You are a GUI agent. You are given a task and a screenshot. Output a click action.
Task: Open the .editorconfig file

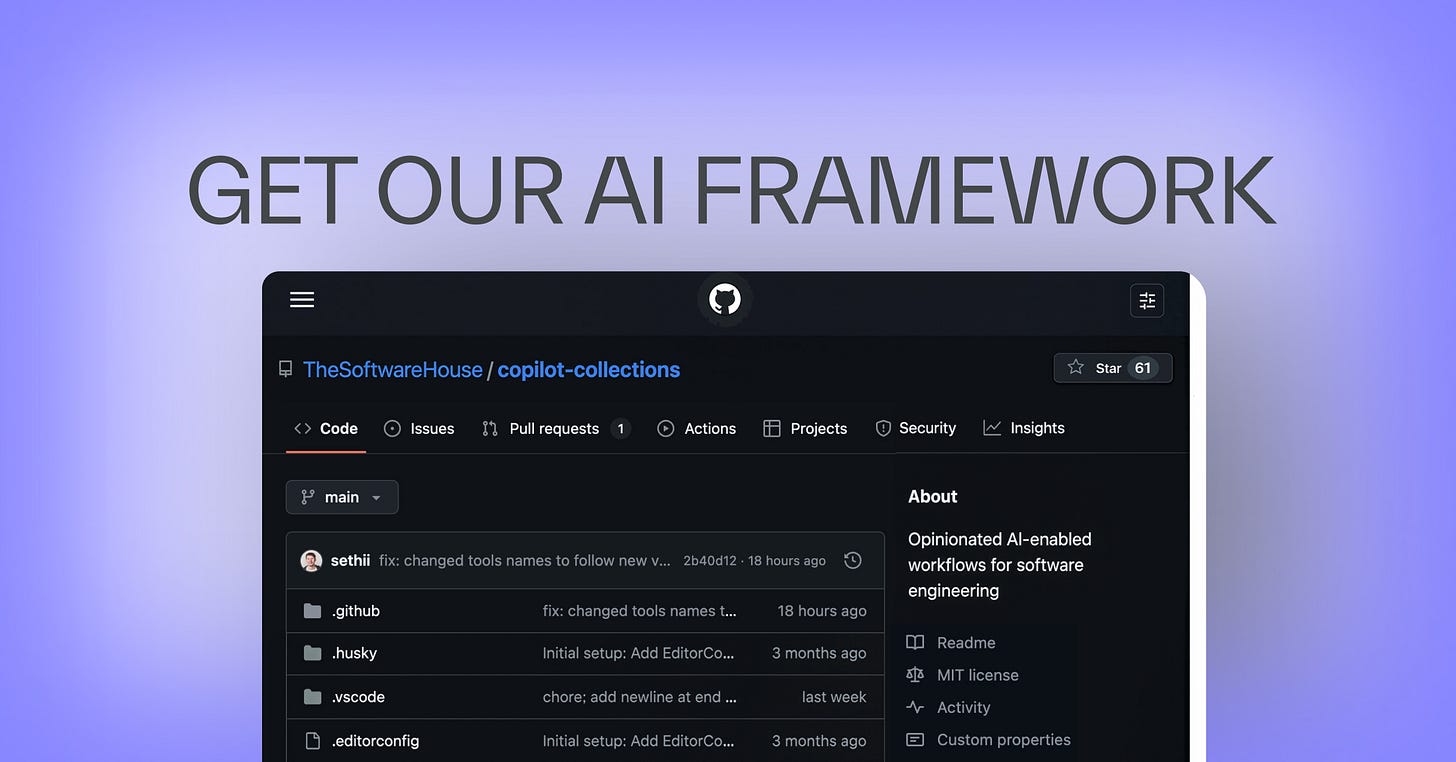375,741
